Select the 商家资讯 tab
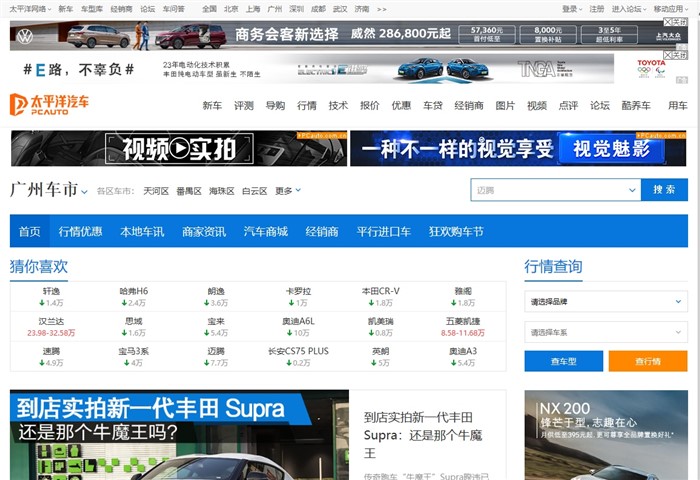 coord(204,231)
